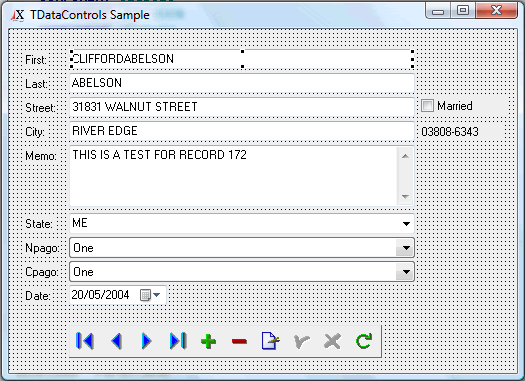This screenshot has height=381, width=525.
Task: Toggle the Married checkbox
Action: pyautogui.click(x=427, y=106)
